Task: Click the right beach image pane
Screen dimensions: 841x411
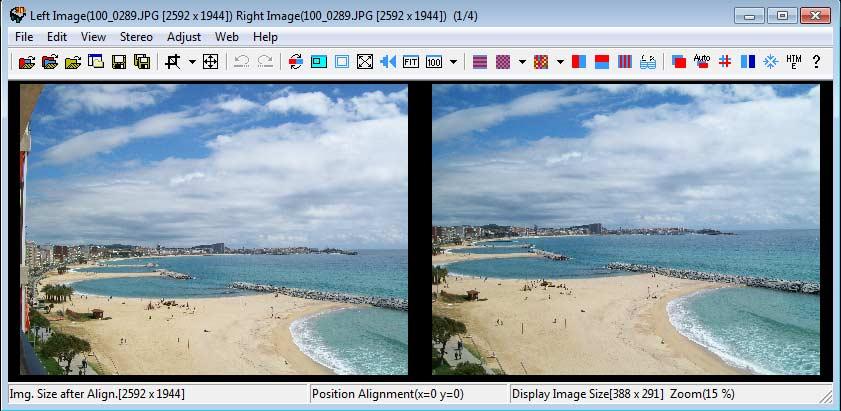Action: pos(625,229)
